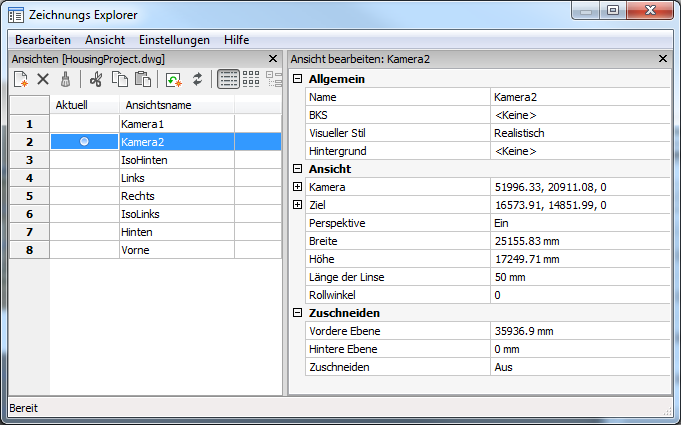Click the Cut scissors icon
Viewport: 681px width, 425px height.
tap(96, 79)
